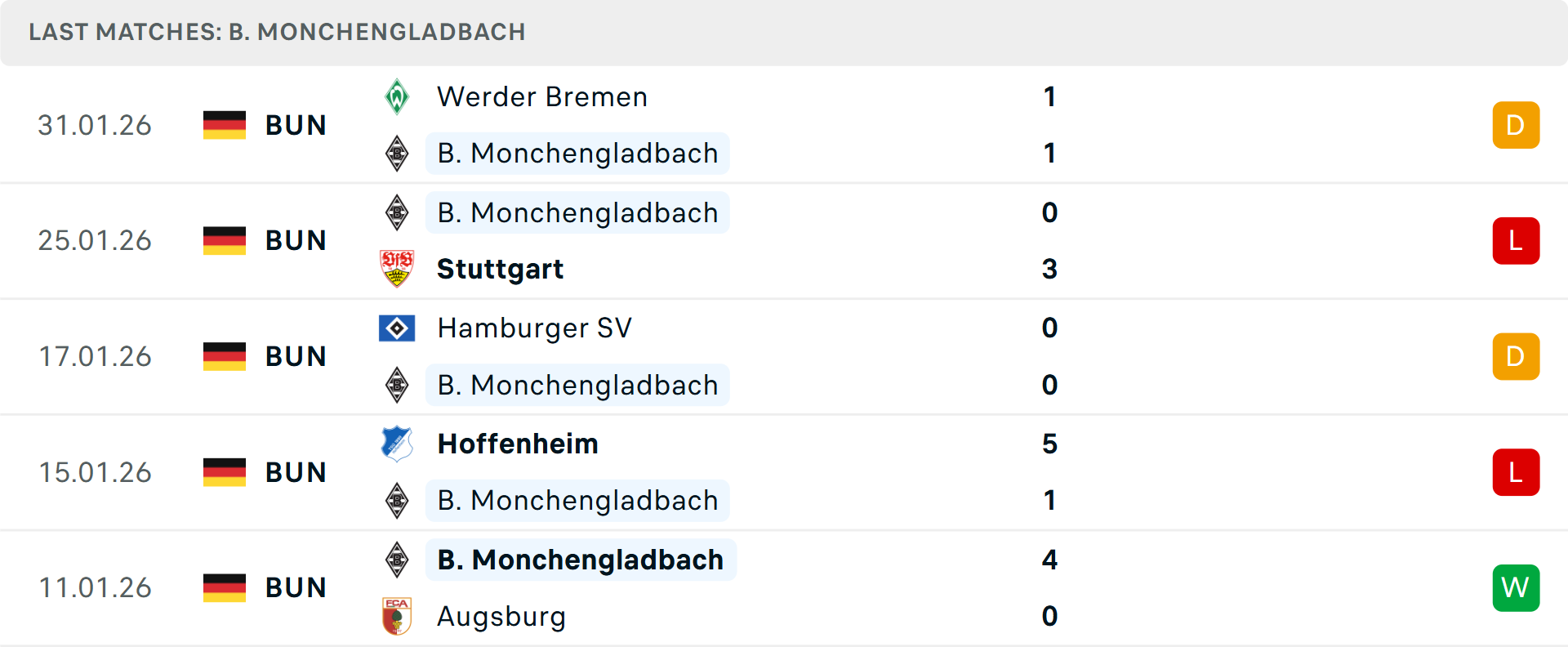The image size is (1568, 647).
Task: Open the Hoffenheim club crest
Action: [x=397, y=444]
